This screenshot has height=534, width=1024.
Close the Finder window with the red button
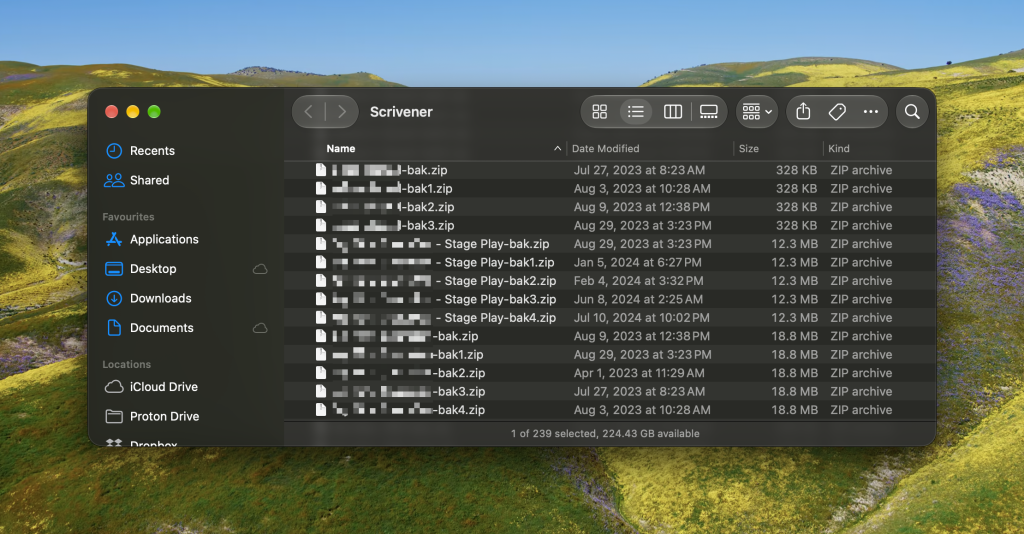pos(112,112)
